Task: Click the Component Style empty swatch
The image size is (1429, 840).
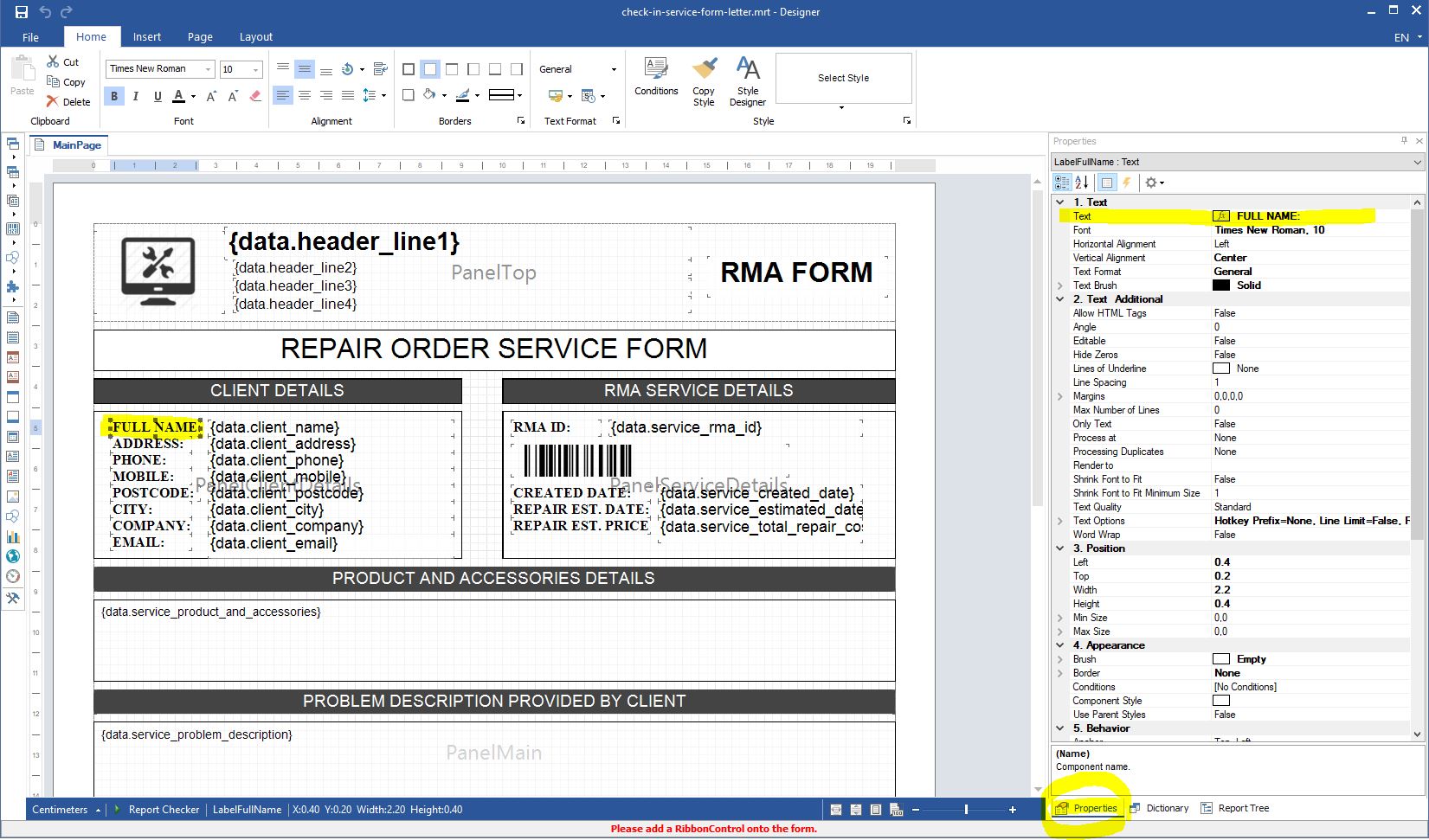Action: point(1221,701)
